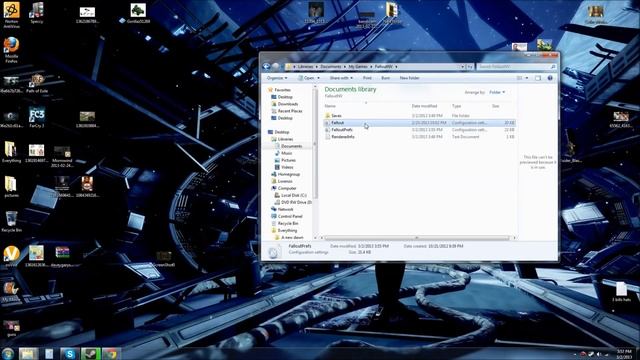Sort by Date modified column header
Viewport: 640px width, 360px height.
coord(424,106)
